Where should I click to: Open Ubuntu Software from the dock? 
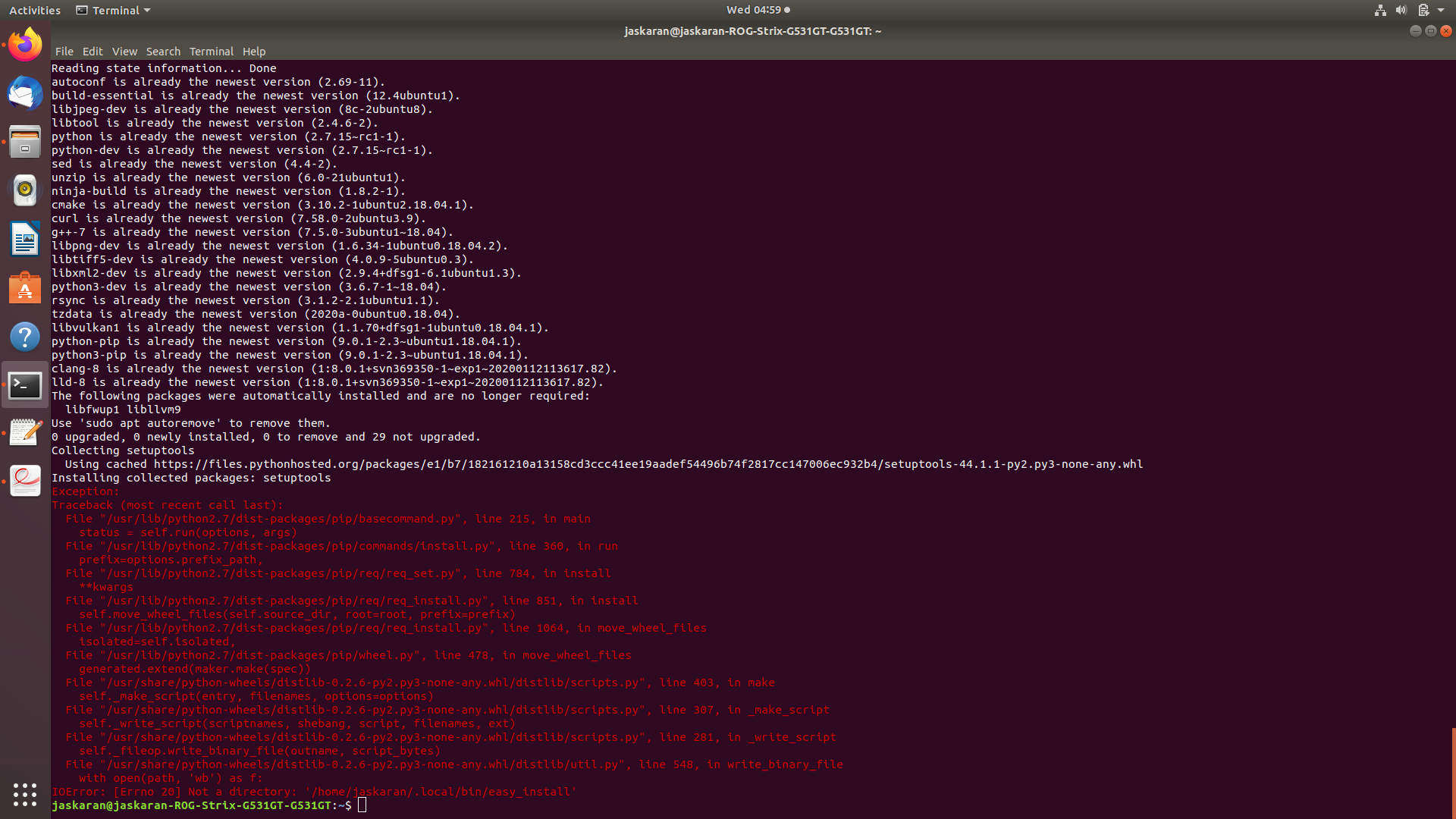click(25, 288)
